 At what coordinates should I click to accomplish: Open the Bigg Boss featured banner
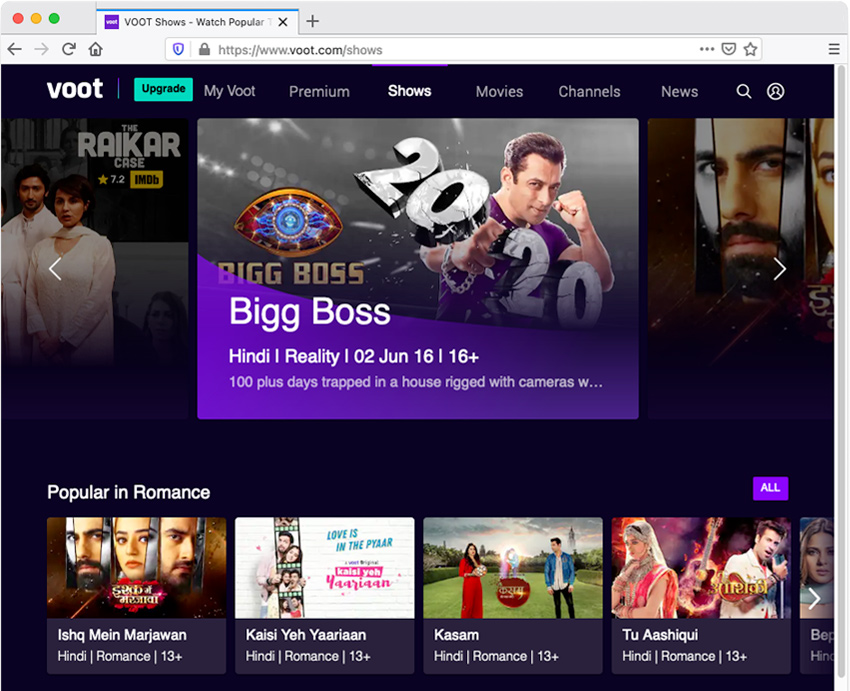(418, 269)
